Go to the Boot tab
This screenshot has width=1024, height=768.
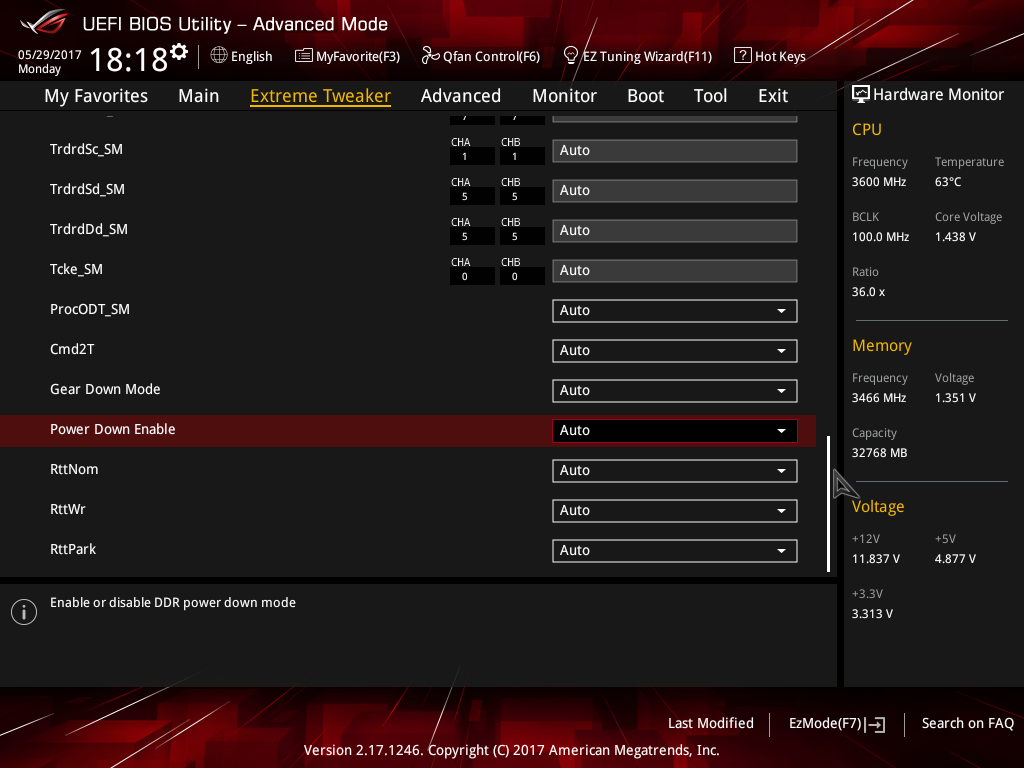click(645, 96)
